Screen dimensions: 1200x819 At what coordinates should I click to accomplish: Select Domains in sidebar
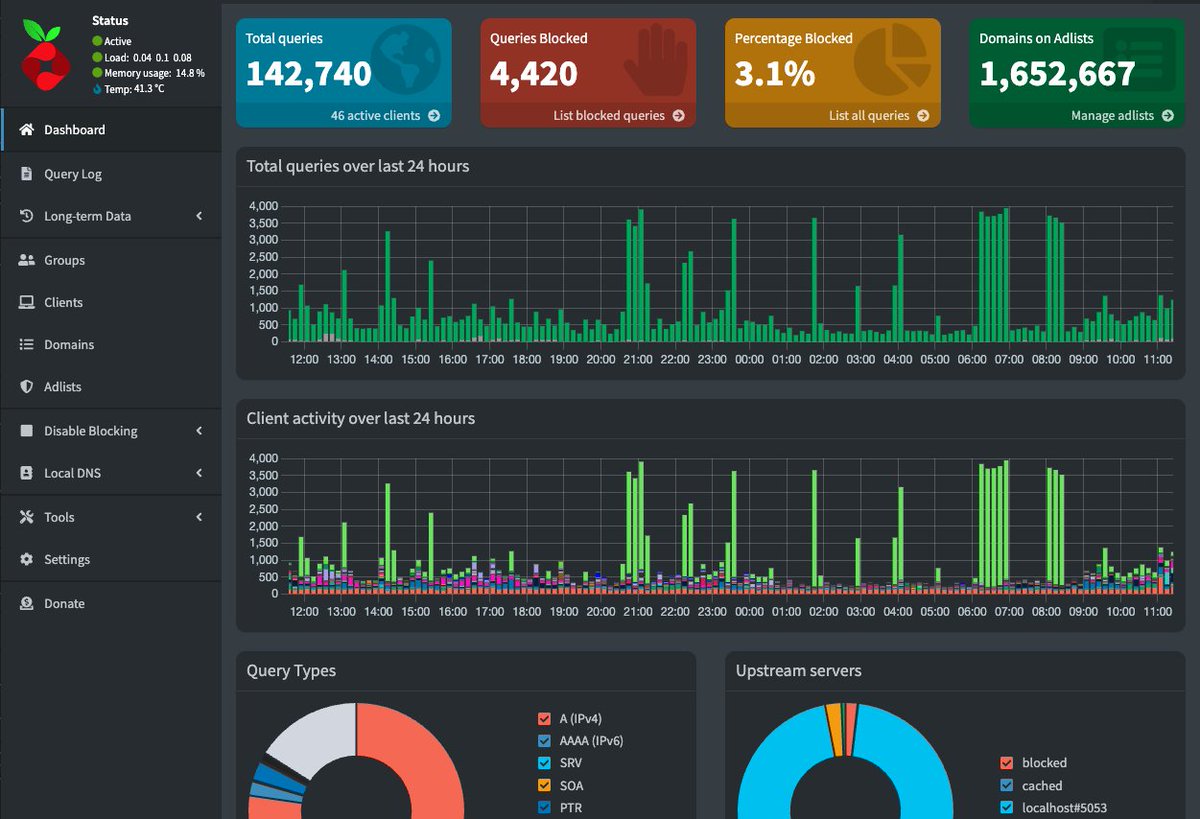click(111, 344)
